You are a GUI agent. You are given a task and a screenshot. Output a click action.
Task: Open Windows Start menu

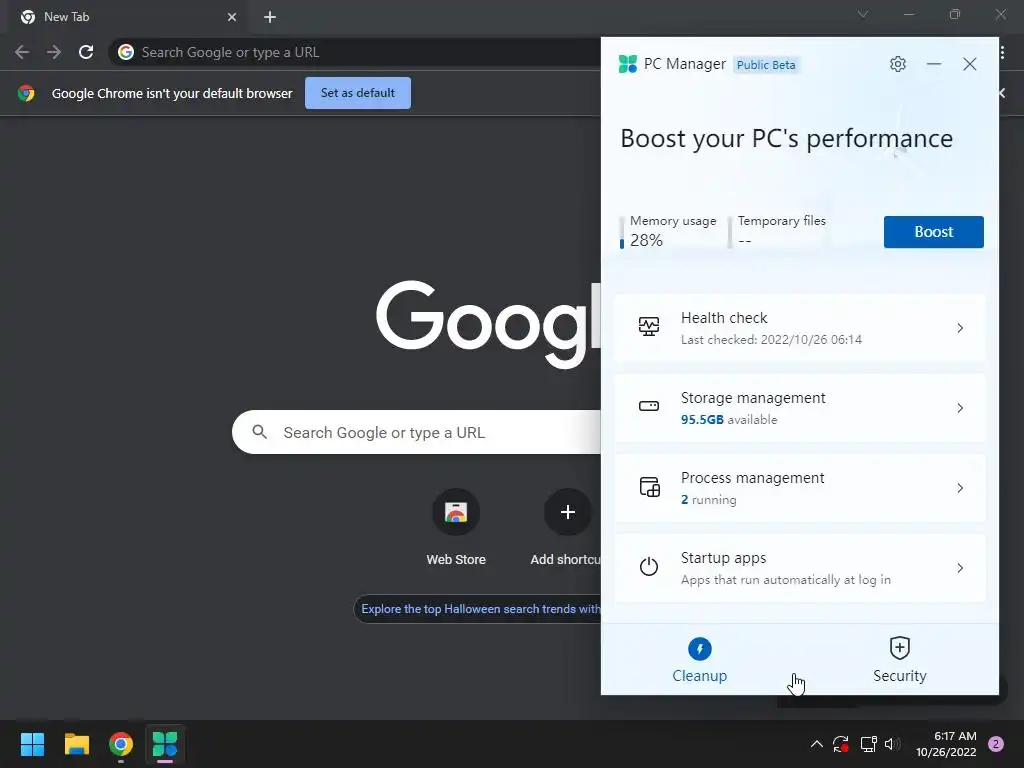click(x=32, y=744)
